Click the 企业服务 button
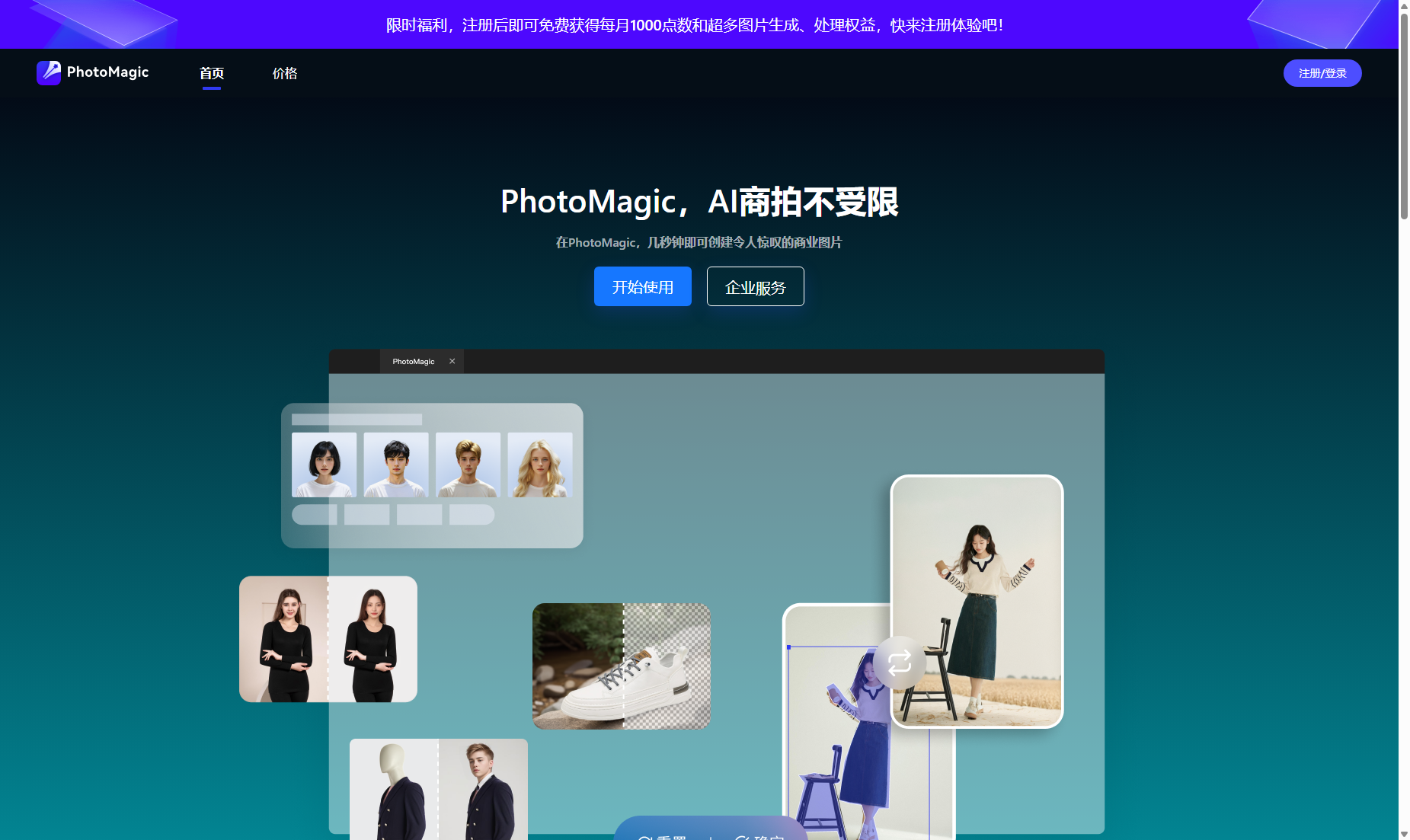The image size is (1410, 840). click(x=756, y=286)
